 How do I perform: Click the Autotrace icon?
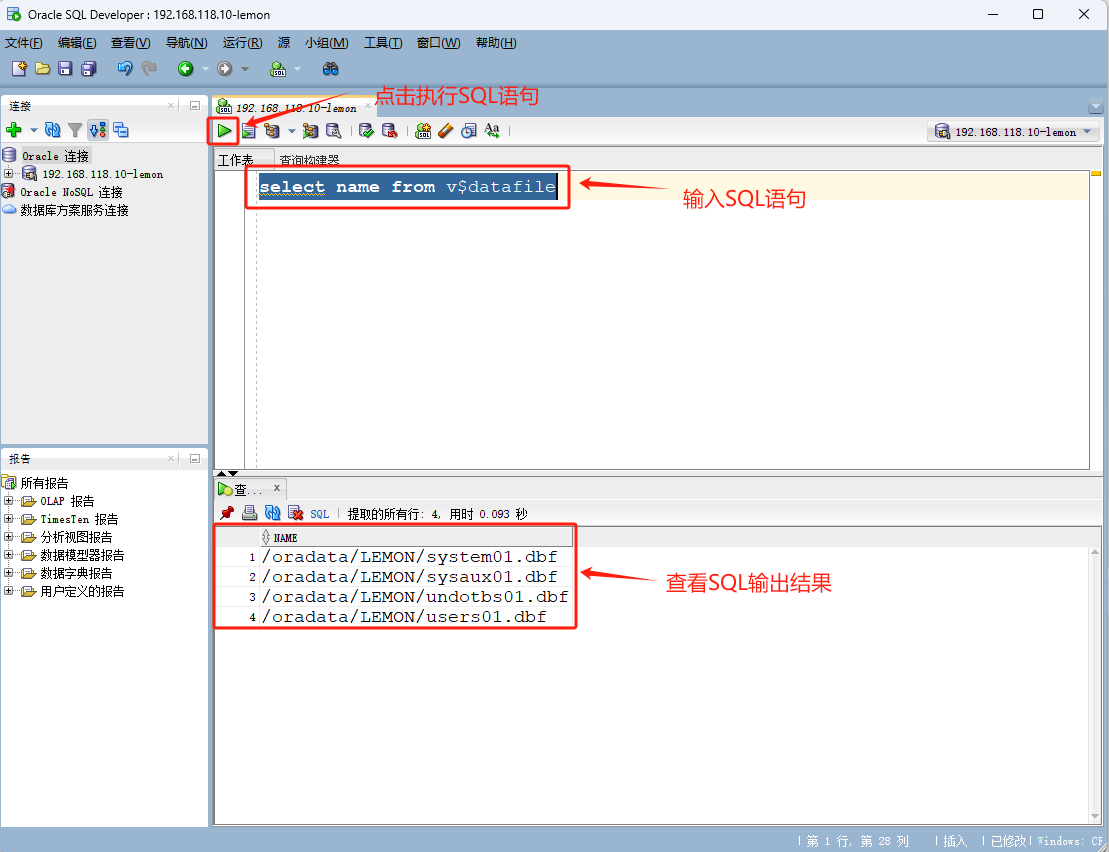point(310,130)
